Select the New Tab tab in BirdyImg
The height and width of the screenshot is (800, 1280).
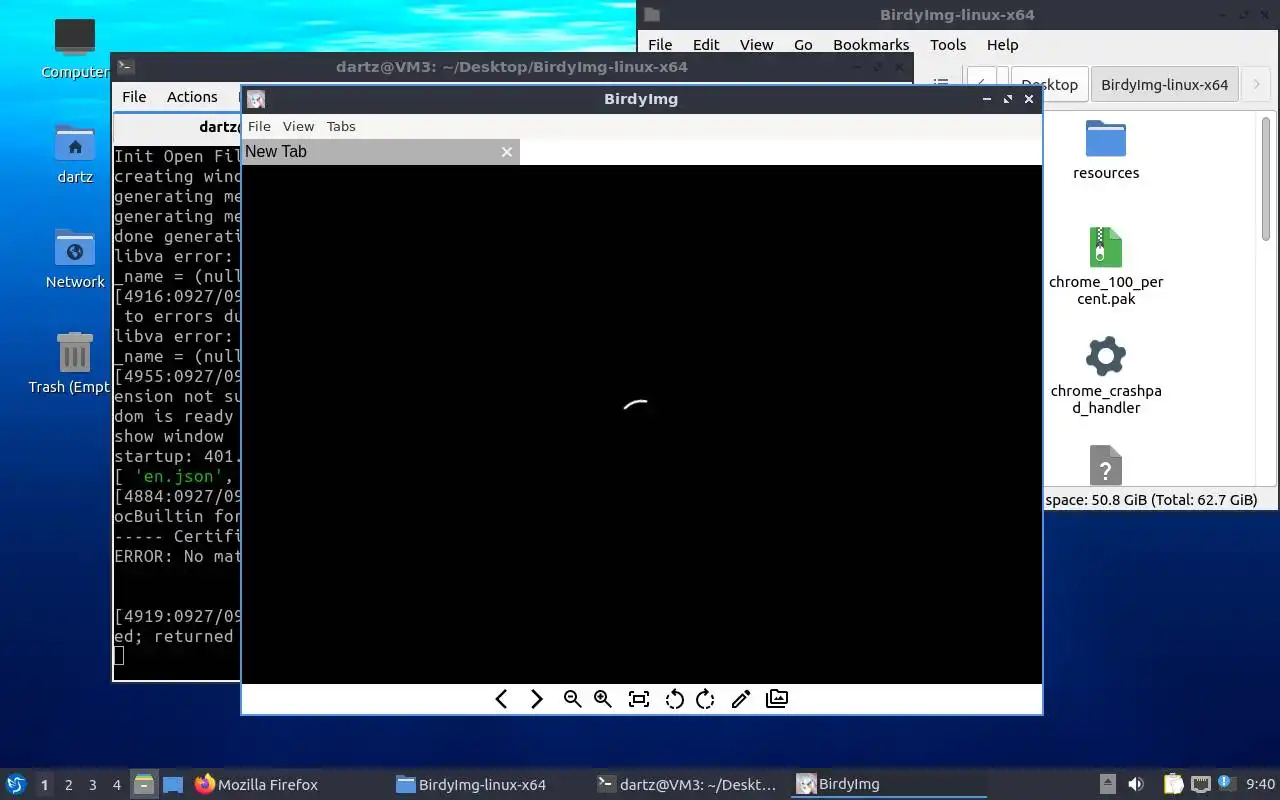pos(380,152)
